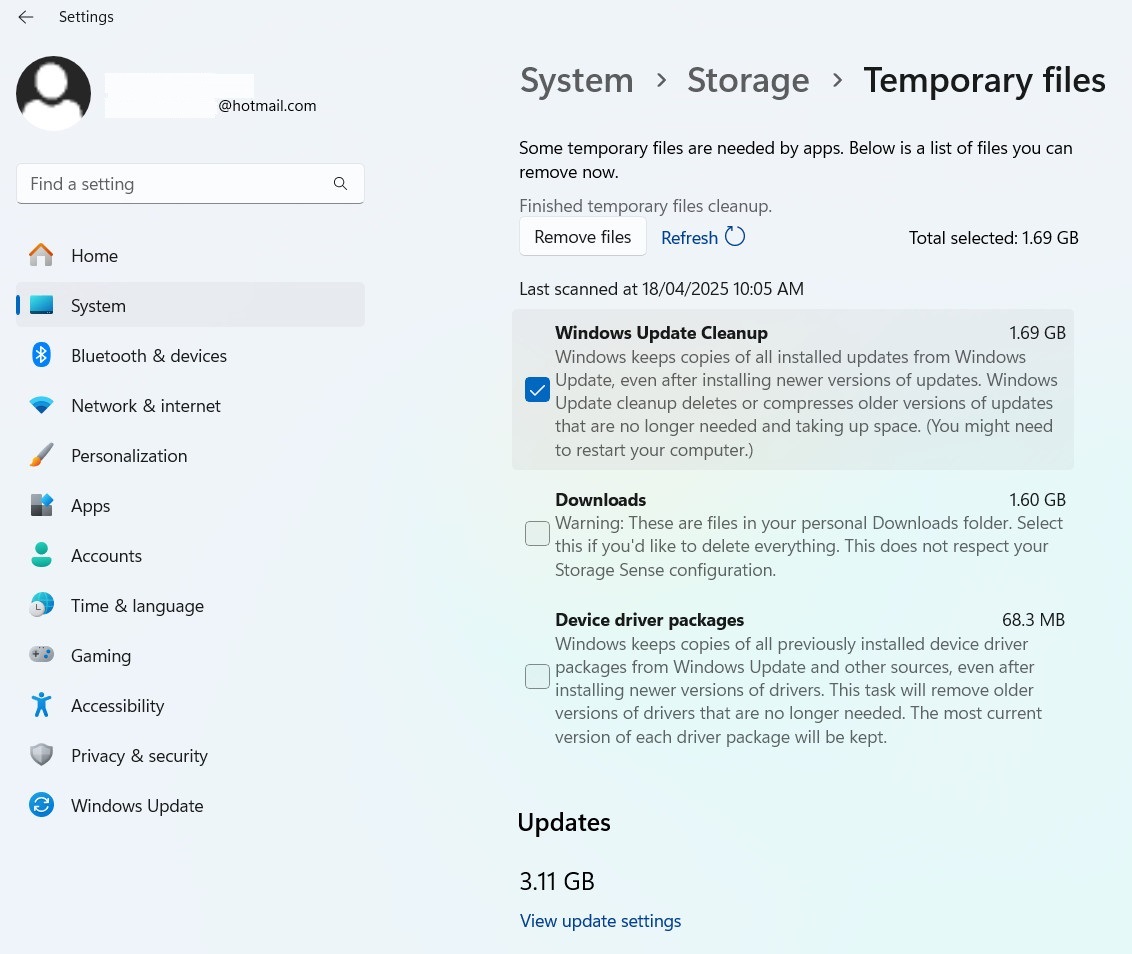Click the search magnifier icon
The width and height of the screenshot is (1132, 954).
pos(340,184)
